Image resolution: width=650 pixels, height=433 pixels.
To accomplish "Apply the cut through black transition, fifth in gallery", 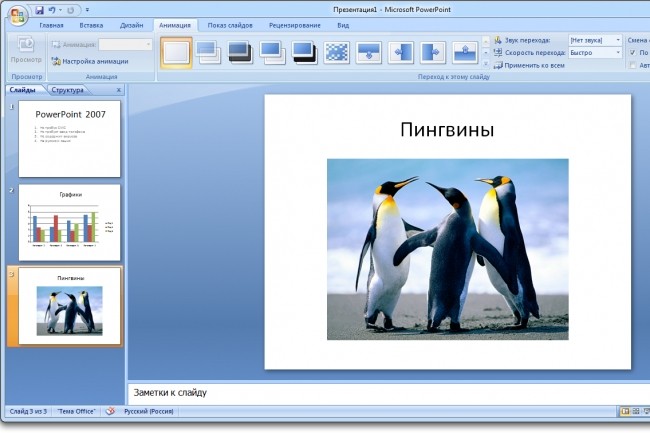I will click(x=304, y=53).
